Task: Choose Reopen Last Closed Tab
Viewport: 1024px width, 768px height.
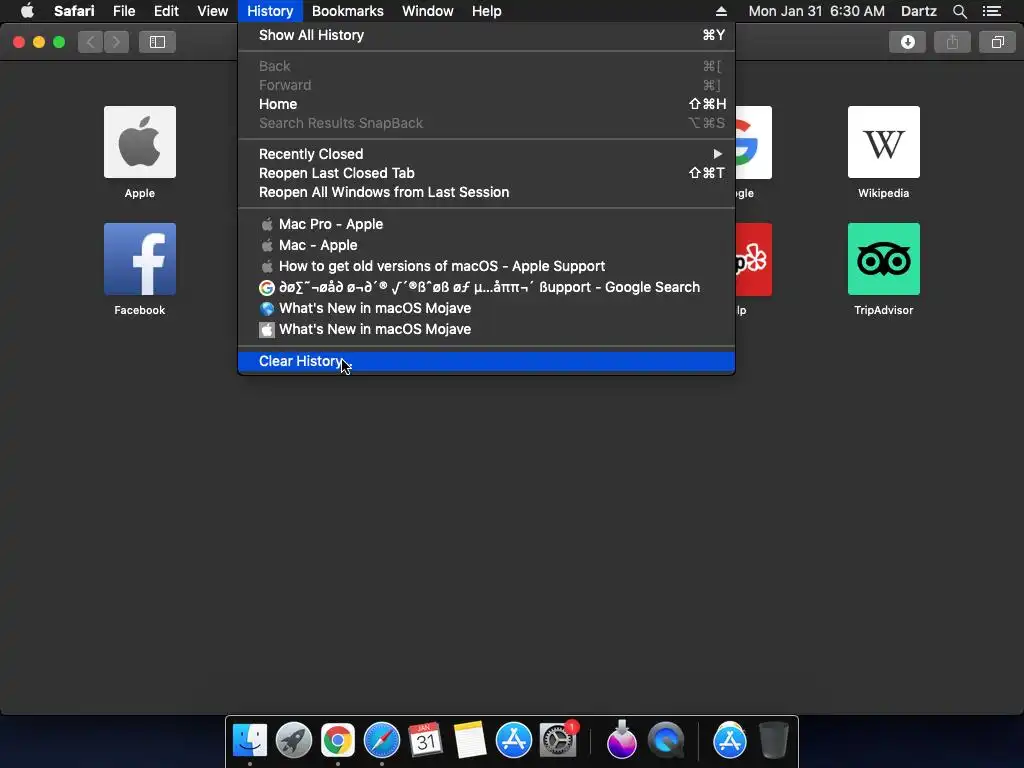Action: (487, 173)
